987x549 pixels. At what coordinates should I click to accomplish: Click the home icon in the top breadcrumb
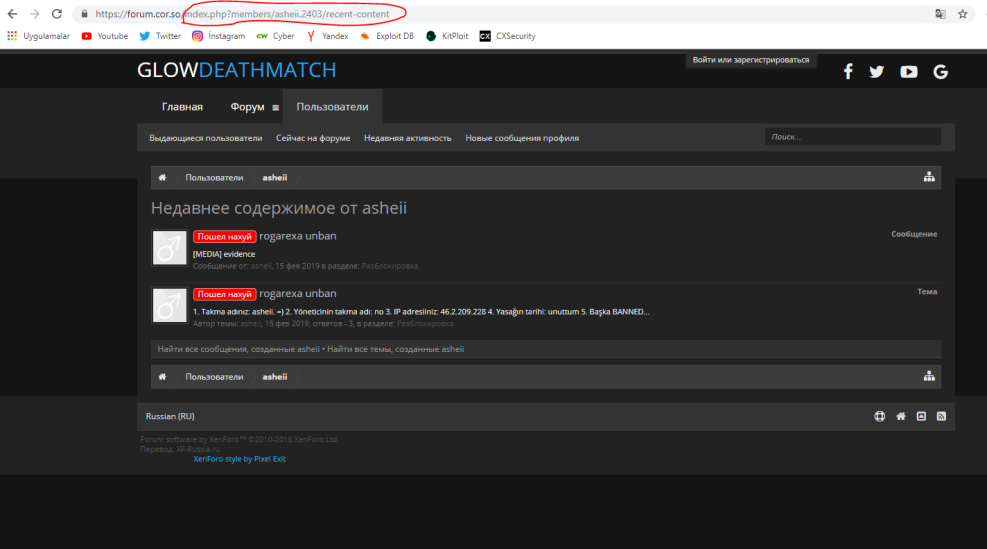click(x=162, y=178)
